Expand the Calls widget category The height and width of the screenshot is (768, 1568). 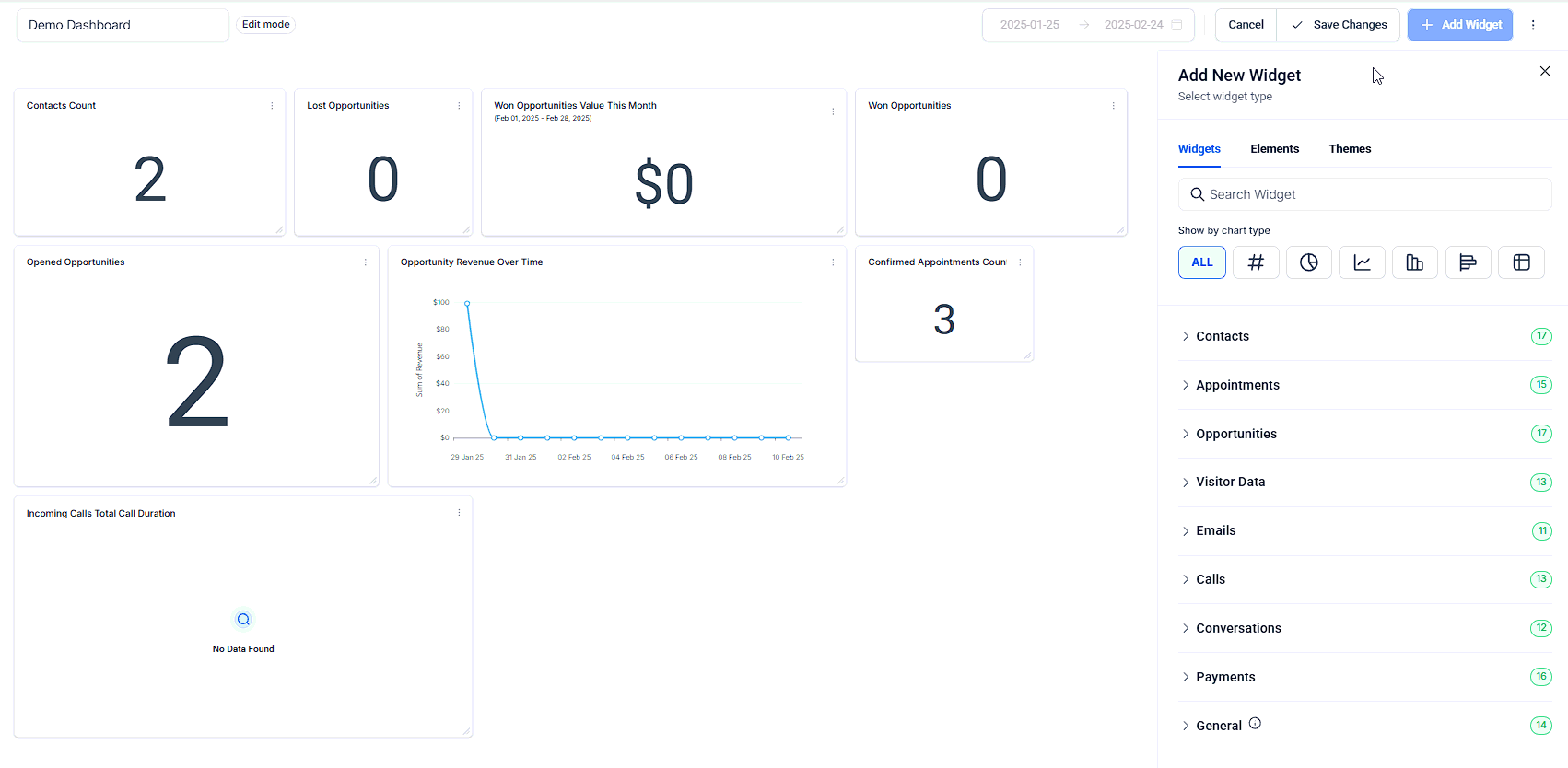1210,579
